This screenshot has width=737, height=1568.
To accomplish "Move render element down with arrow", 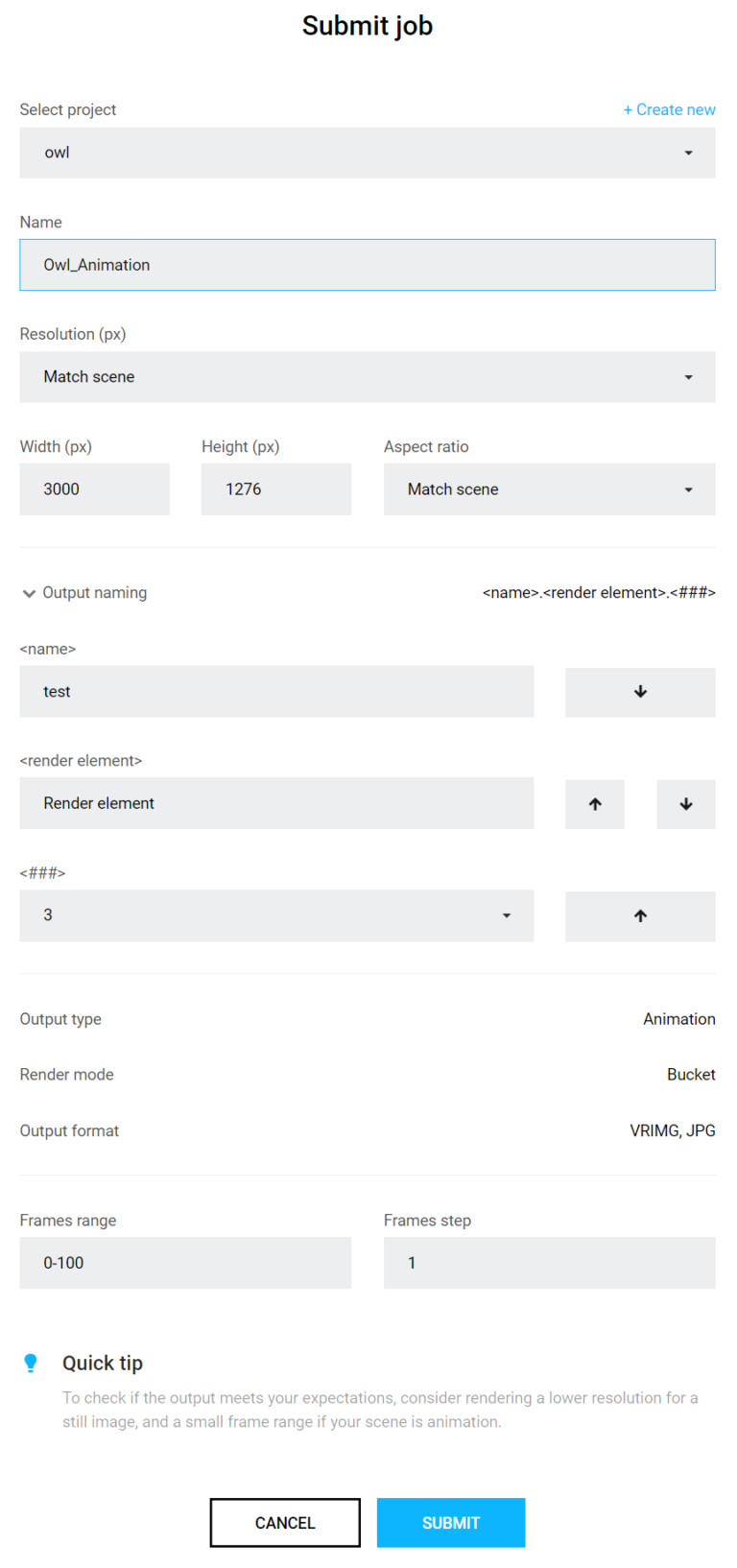I will click(x=686, y=804).
